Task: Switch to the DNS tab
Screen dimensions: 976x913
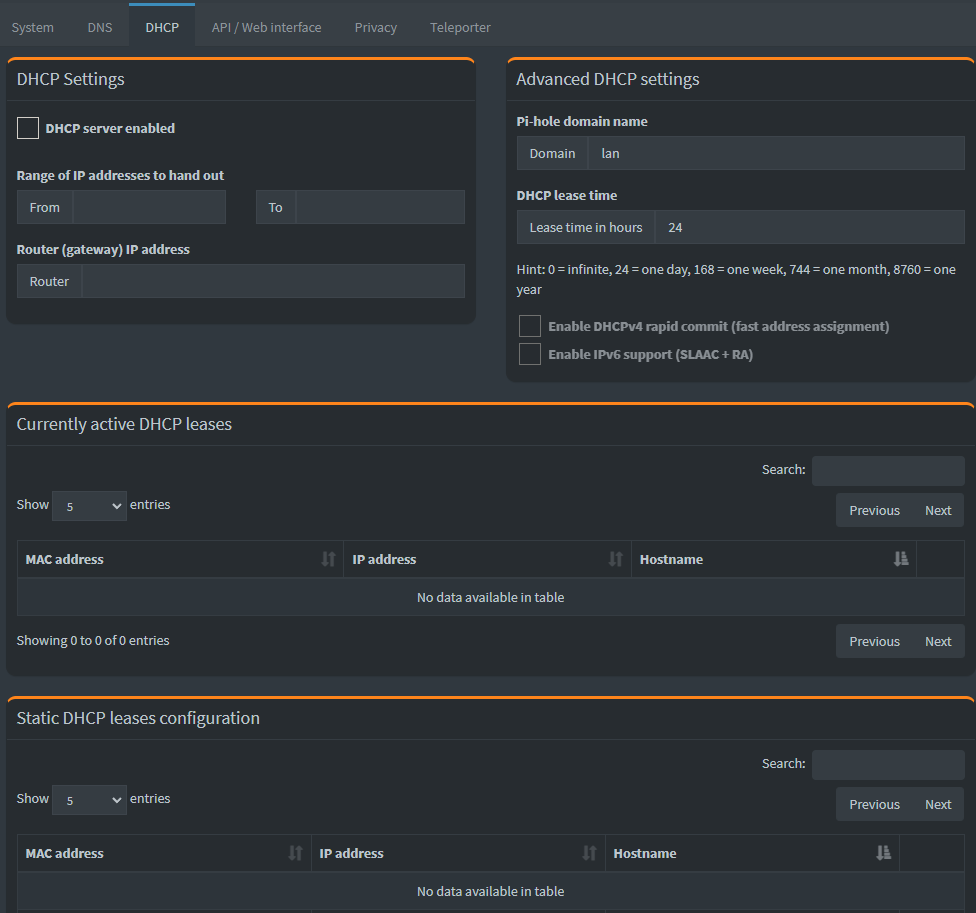Action: tap(100, 27)
